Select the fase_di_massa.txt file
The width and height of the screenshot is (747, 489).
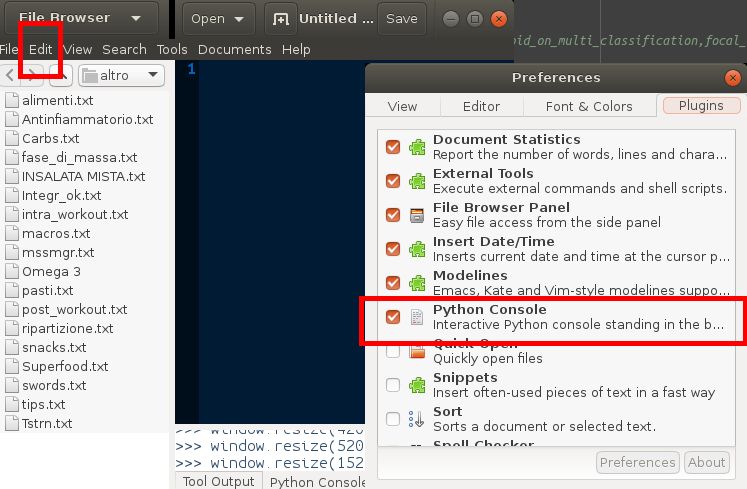point(80,157)
